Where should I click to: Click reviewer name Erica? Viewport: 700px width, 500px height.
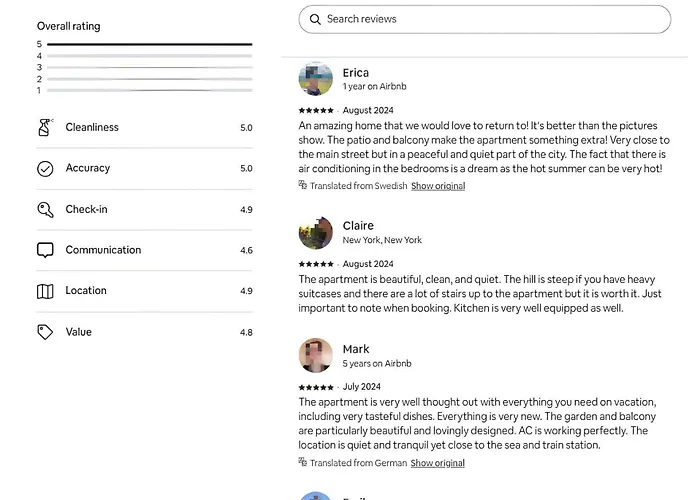coord(356,73)
